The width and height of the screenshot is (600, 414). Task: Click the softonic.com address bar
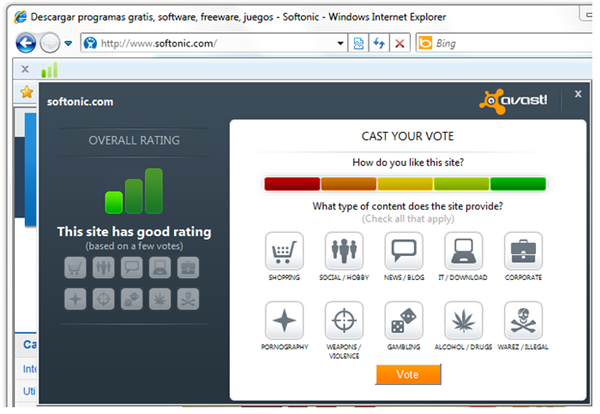click(x=214, y=43)
